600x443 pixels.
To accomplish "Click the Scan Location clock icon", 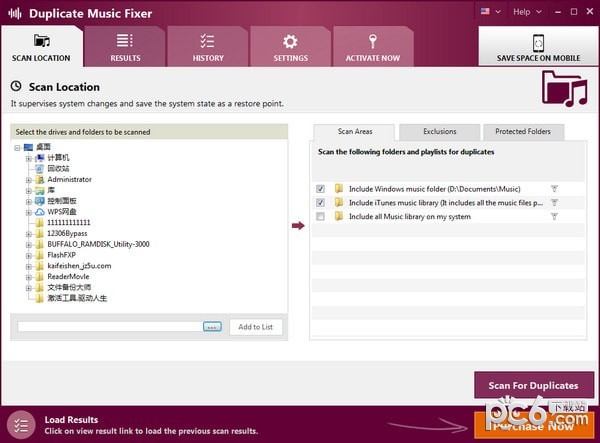I will click(x=16, y=86).
